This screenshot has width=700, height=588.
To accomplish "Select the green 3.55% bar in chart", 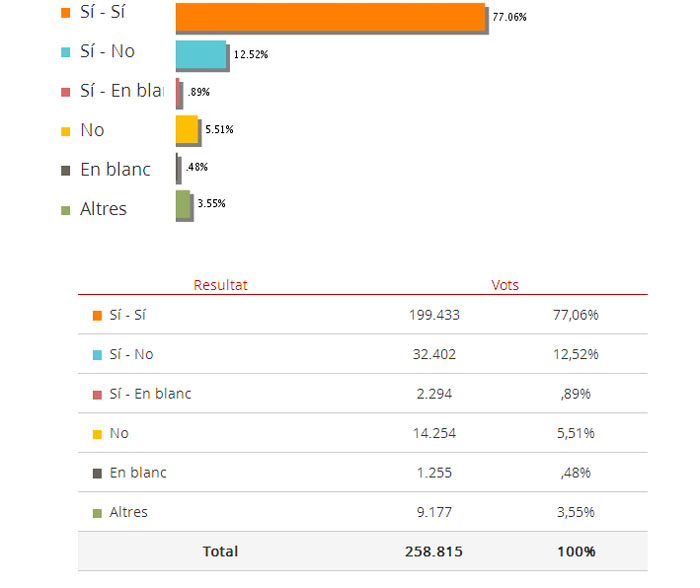I will 183,204.
